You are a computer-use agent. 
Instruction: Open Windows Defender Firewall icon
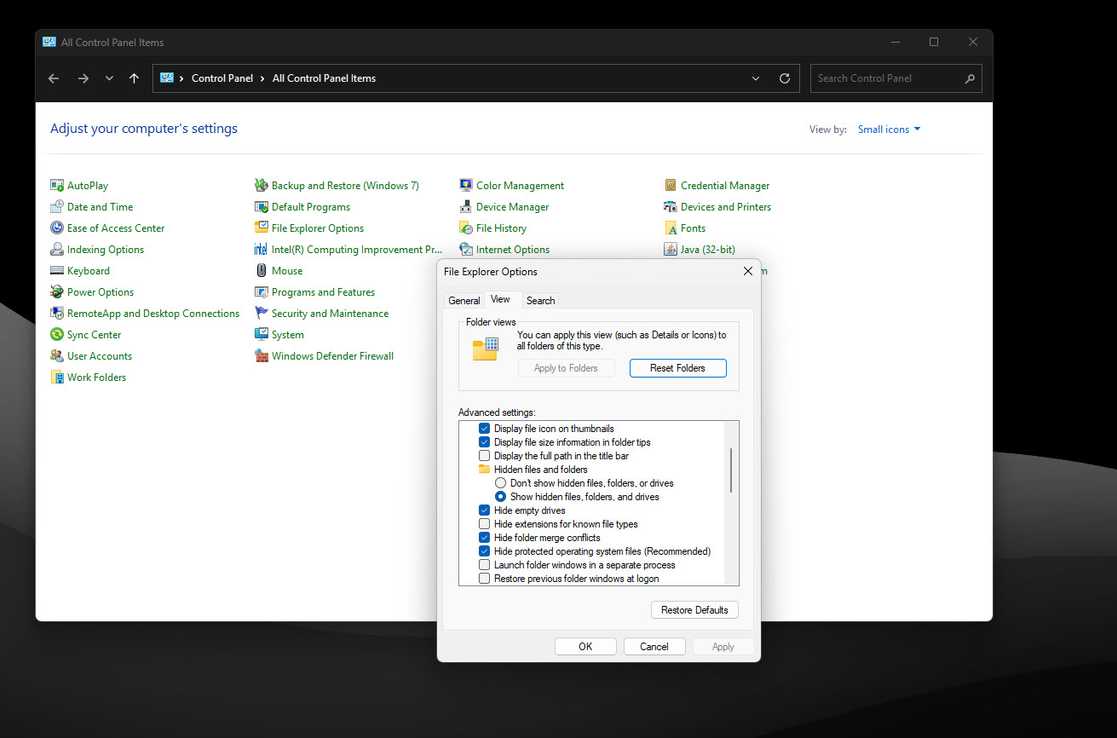261,357
